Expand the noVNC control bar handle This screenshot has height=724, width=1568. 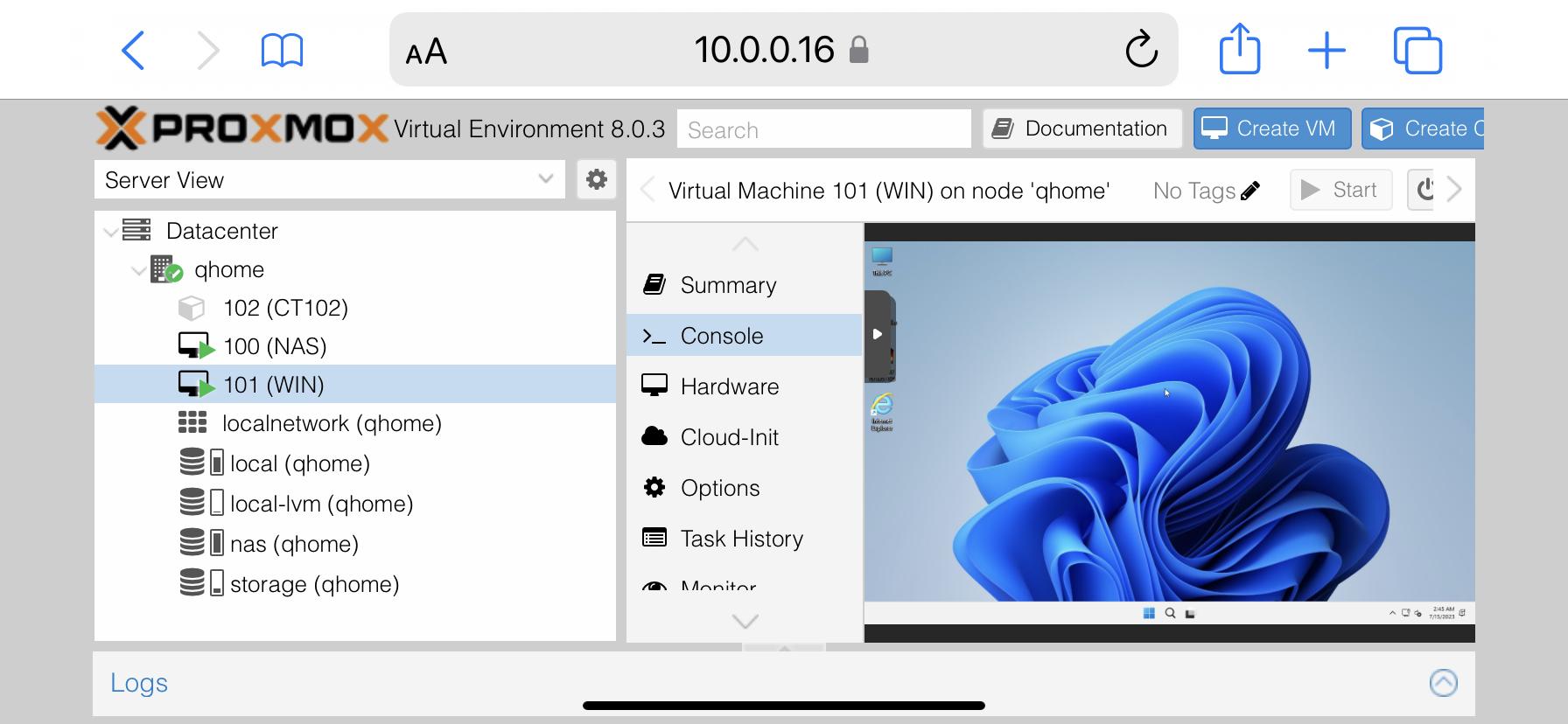(x=878, y=335)
